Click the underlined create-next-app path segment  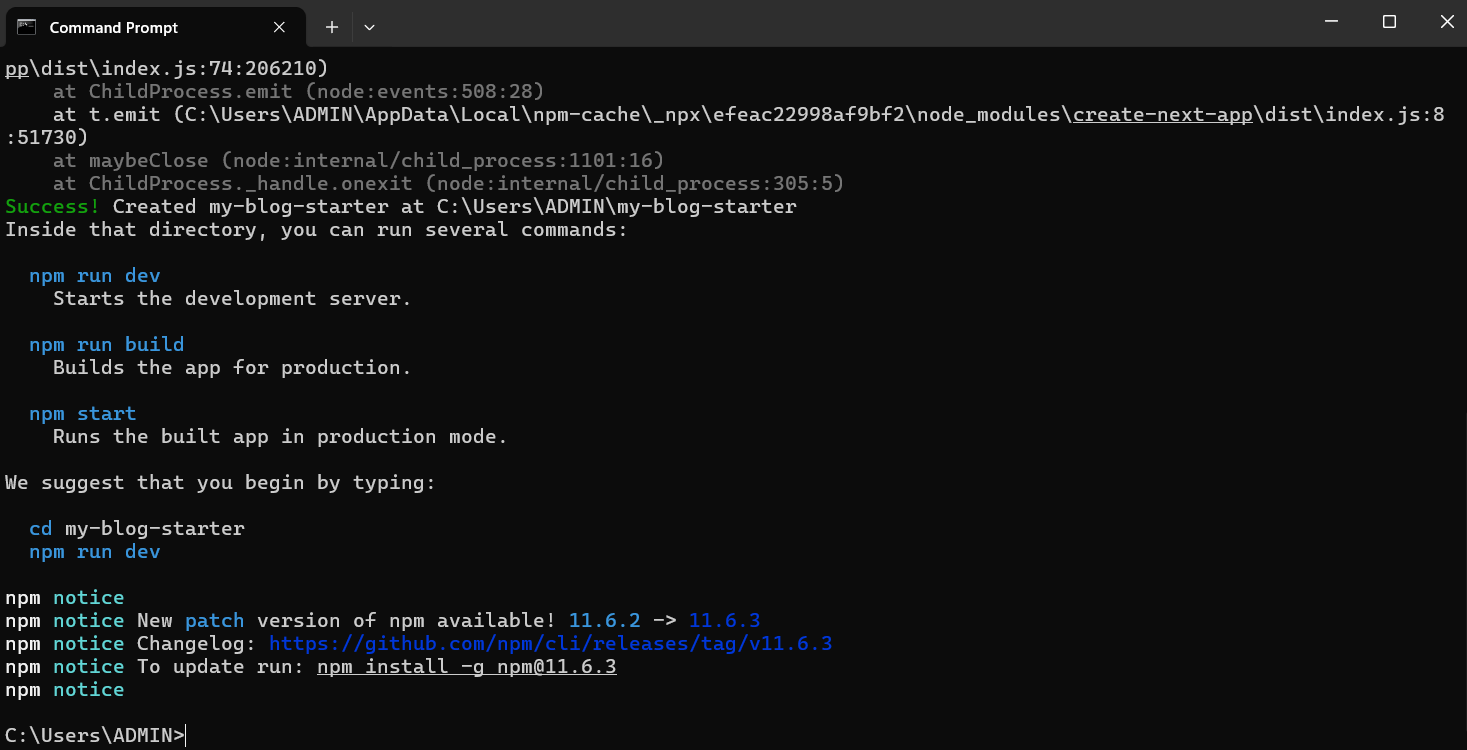1162,115
